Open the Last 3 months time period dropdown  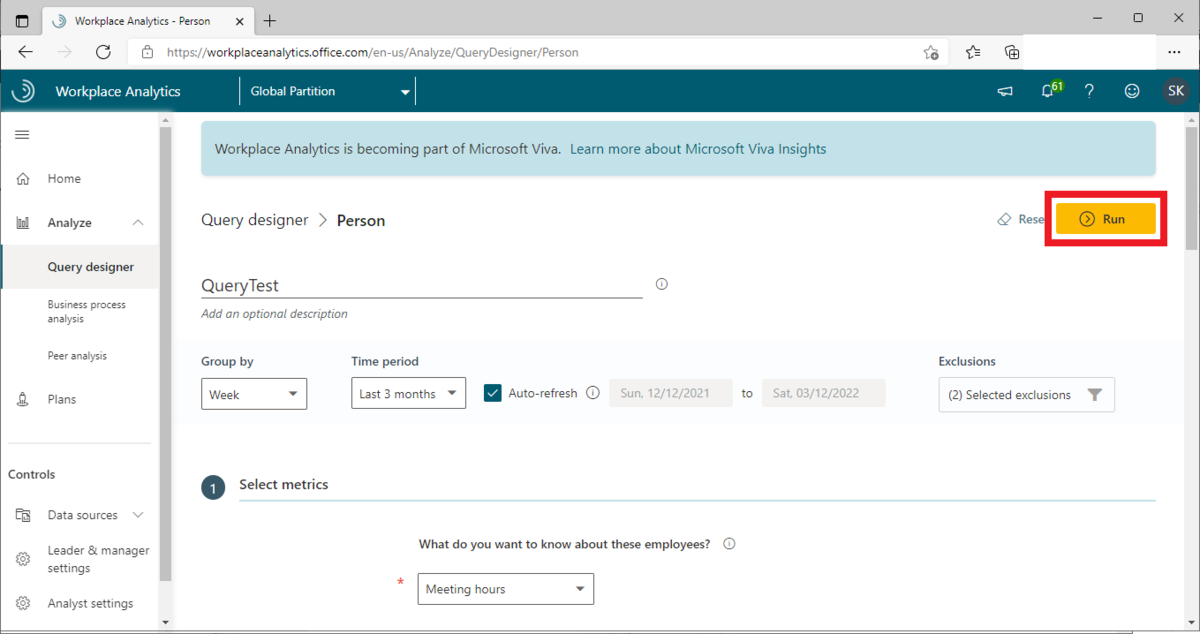pyautogui.click(x=408, y=394)
